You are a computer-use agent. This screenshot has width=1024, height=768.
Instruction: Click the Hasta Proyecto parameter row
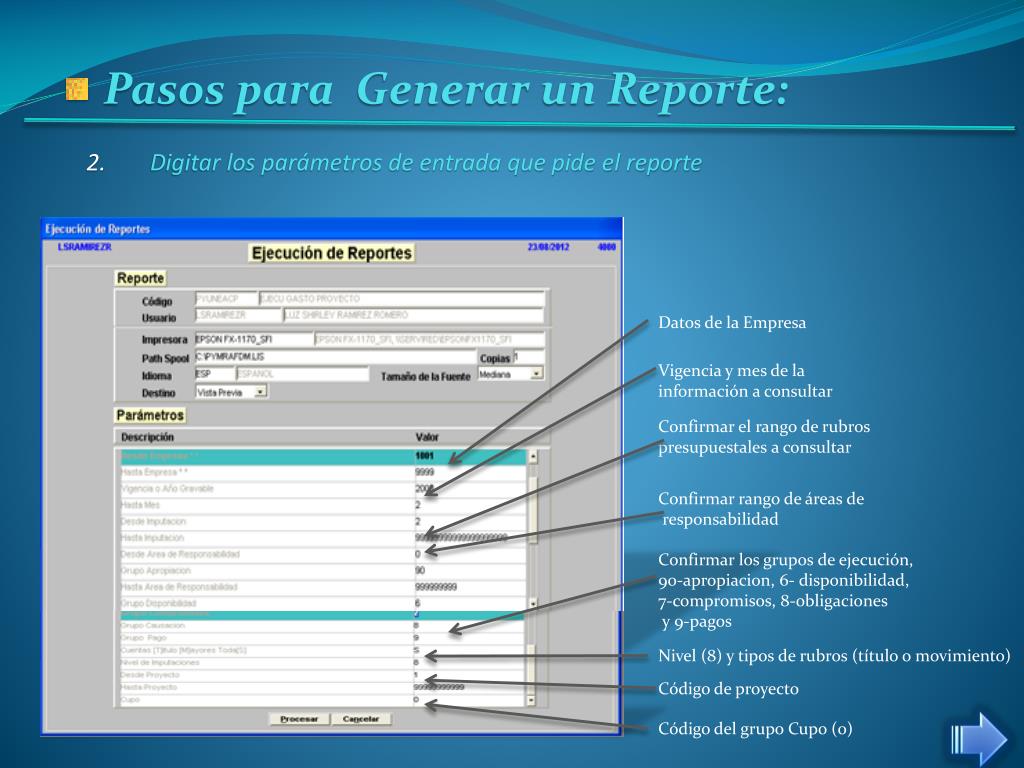click(323, 687)
